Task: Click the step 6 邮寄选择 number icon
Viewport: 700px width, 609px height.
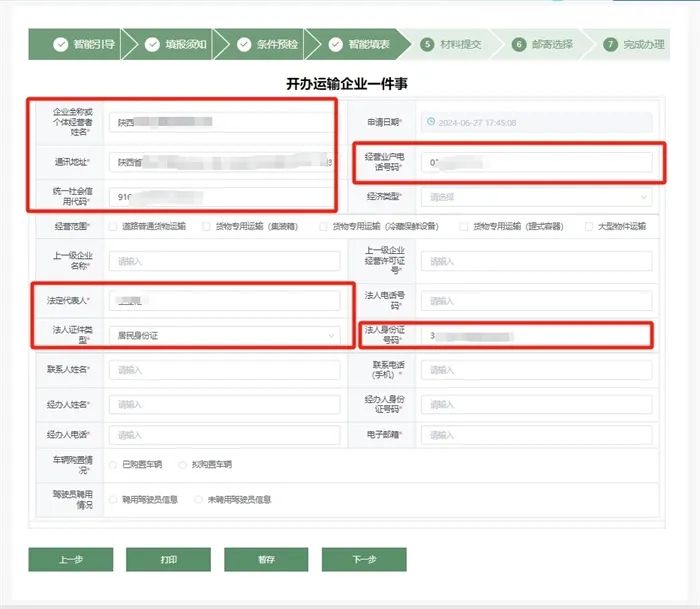Action: coord(519,44)
